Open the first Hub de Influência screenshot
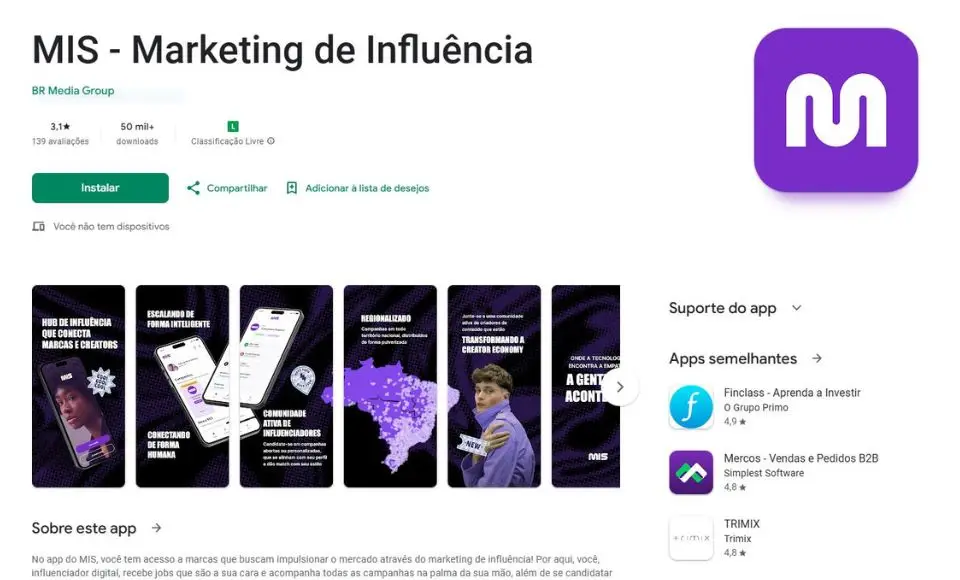The height and width of the screenshot is (580, 960). point(78,386)
